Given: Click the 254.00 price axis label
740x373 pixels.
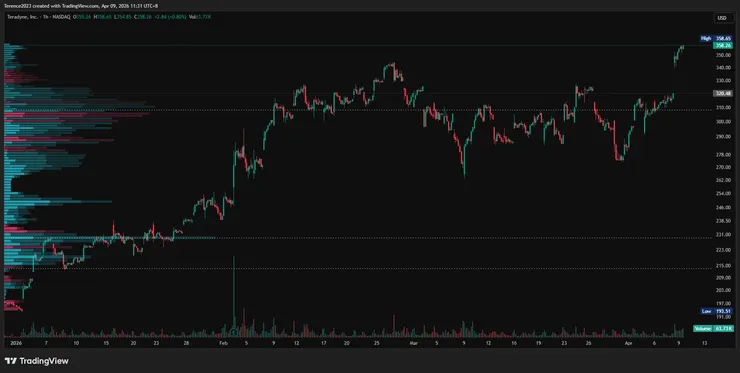Looking at the screenshot, I should pyautogui.click(x=723, y=194).
